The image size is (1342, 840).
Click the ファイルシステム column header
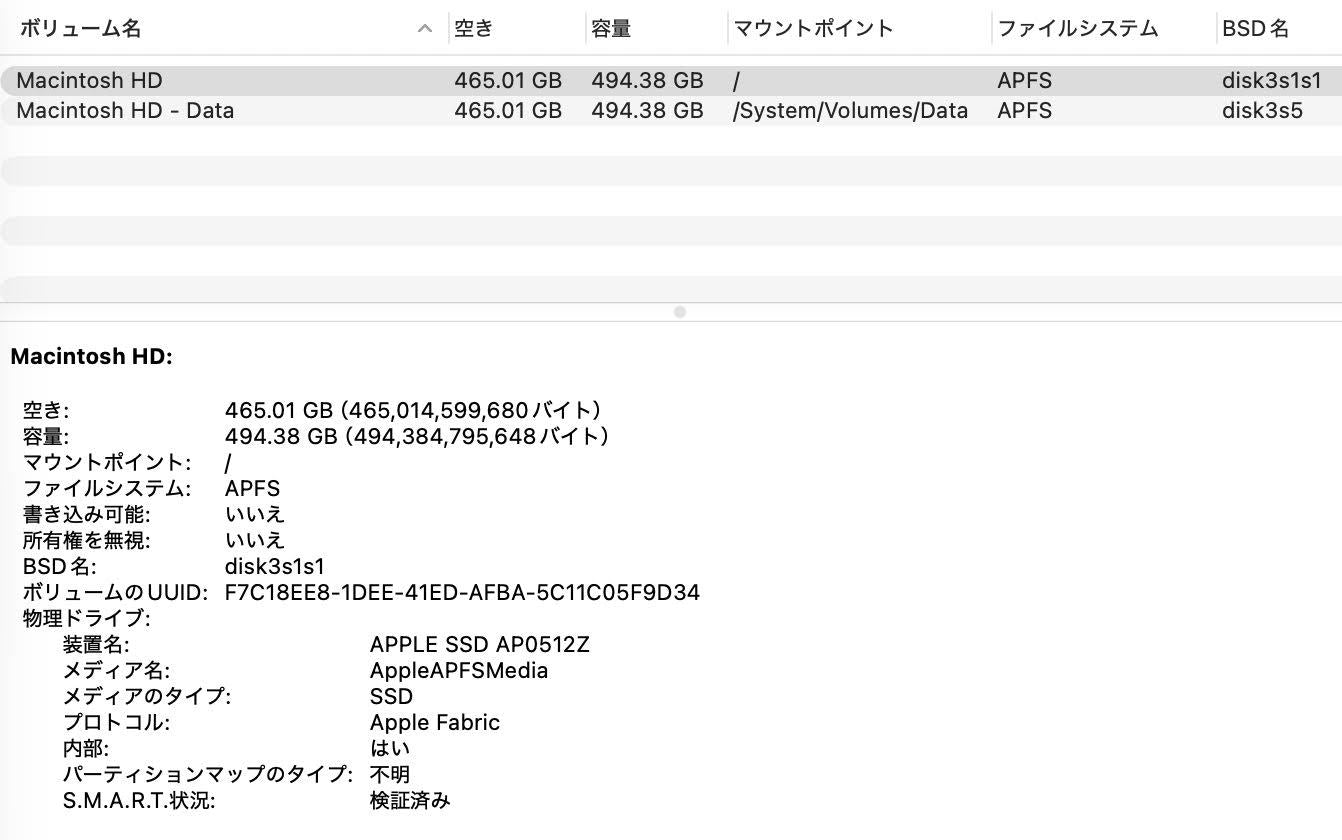[x=1077, y=28]
